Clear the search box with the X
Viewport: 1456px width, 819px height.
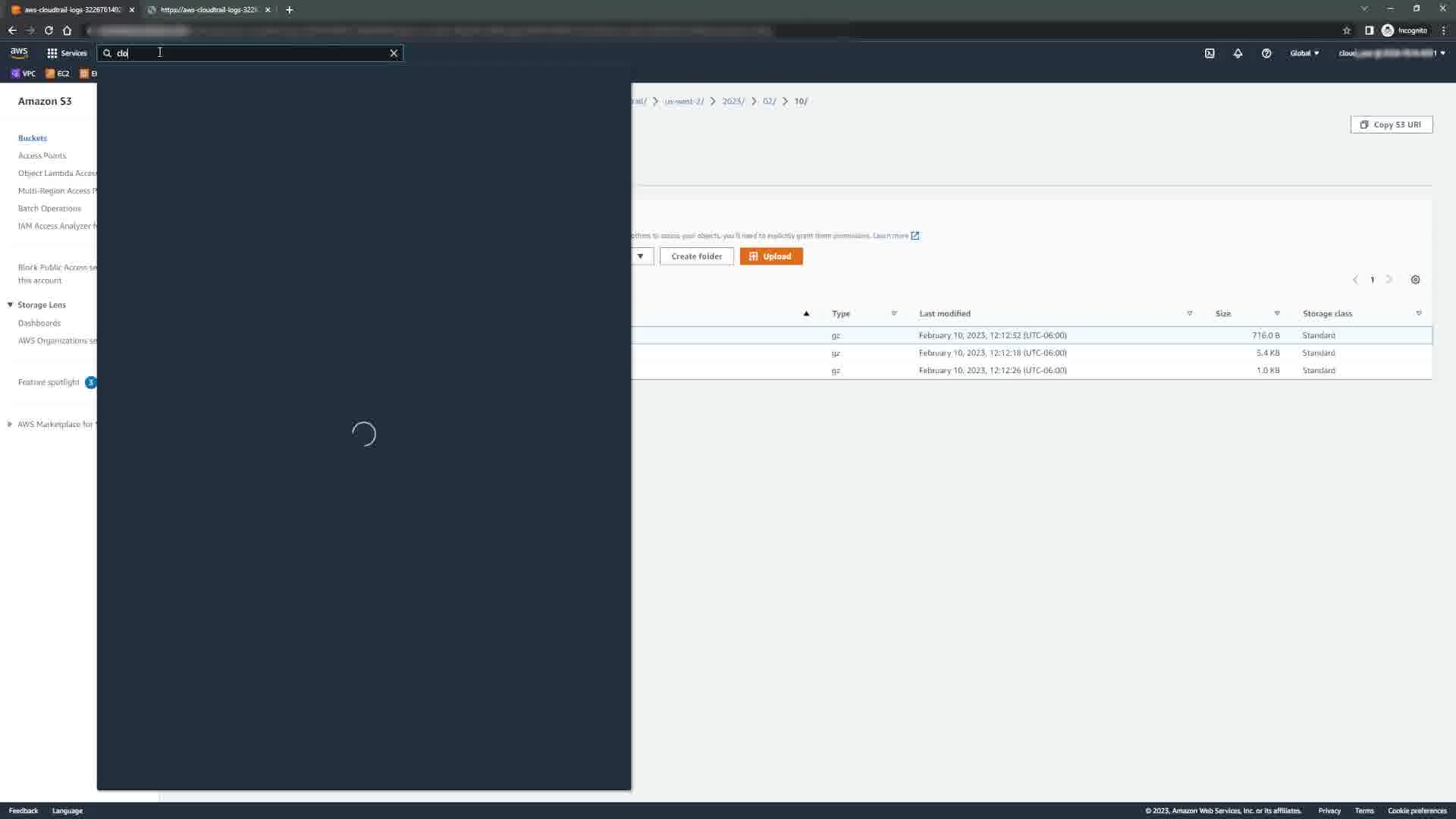pyautogui.click(x=394, y=53)
